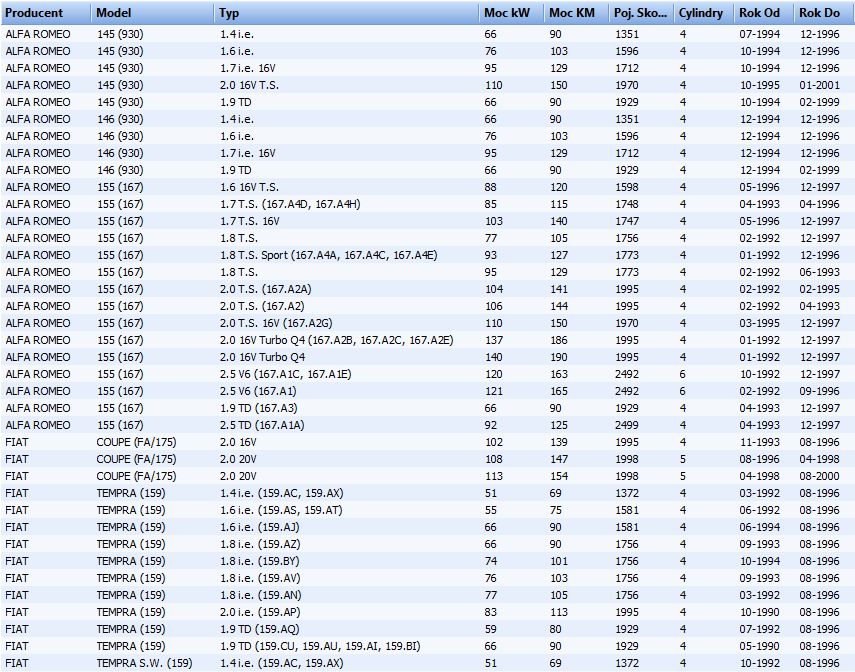The height and width of the screenshot is (672, 855).
Task: Select the 190 Moc KM value
Action: point(559,357)
